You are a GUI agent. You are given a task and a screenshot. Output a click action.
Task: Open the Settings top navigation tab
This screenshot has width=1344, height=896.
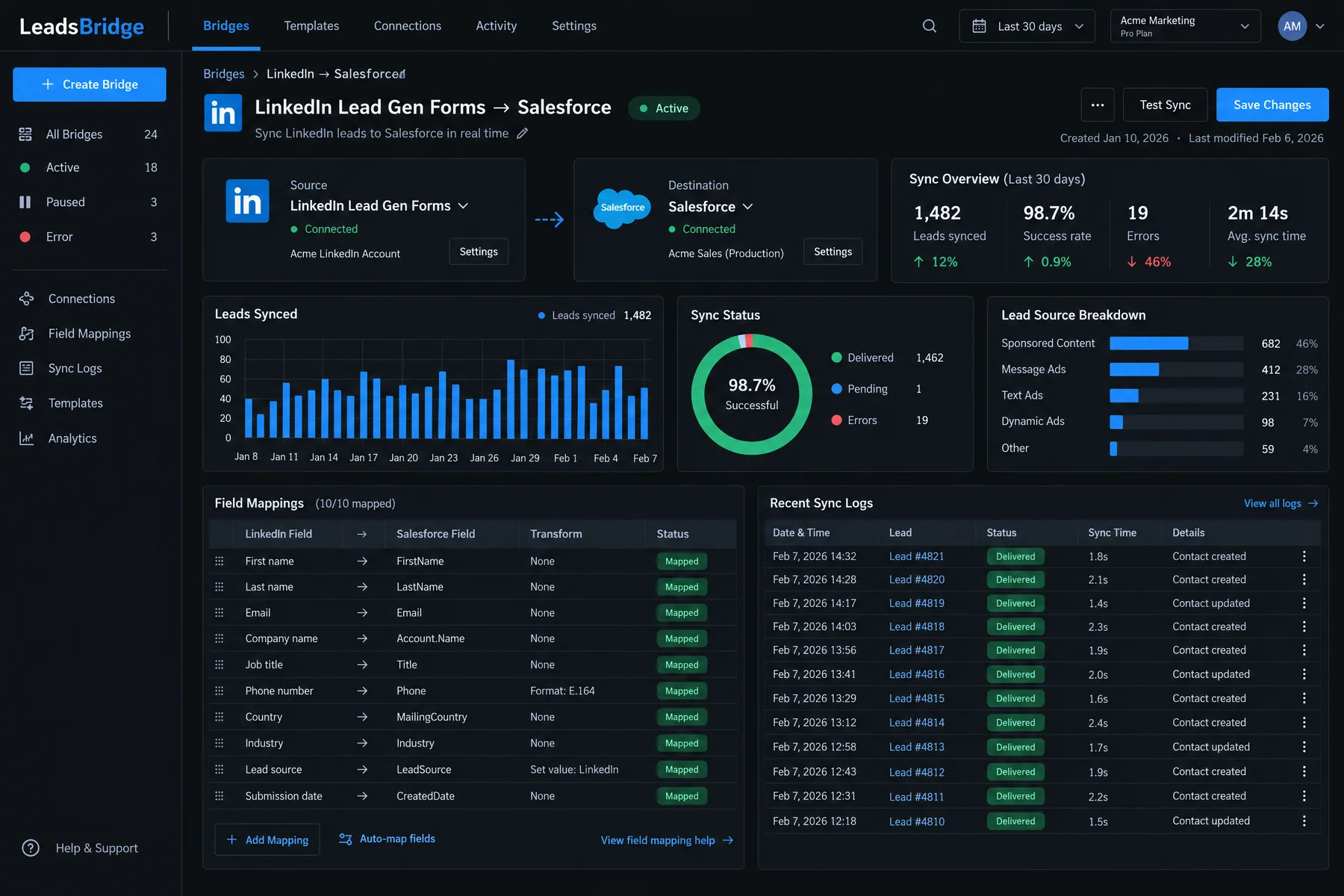[x=574, y=25]
